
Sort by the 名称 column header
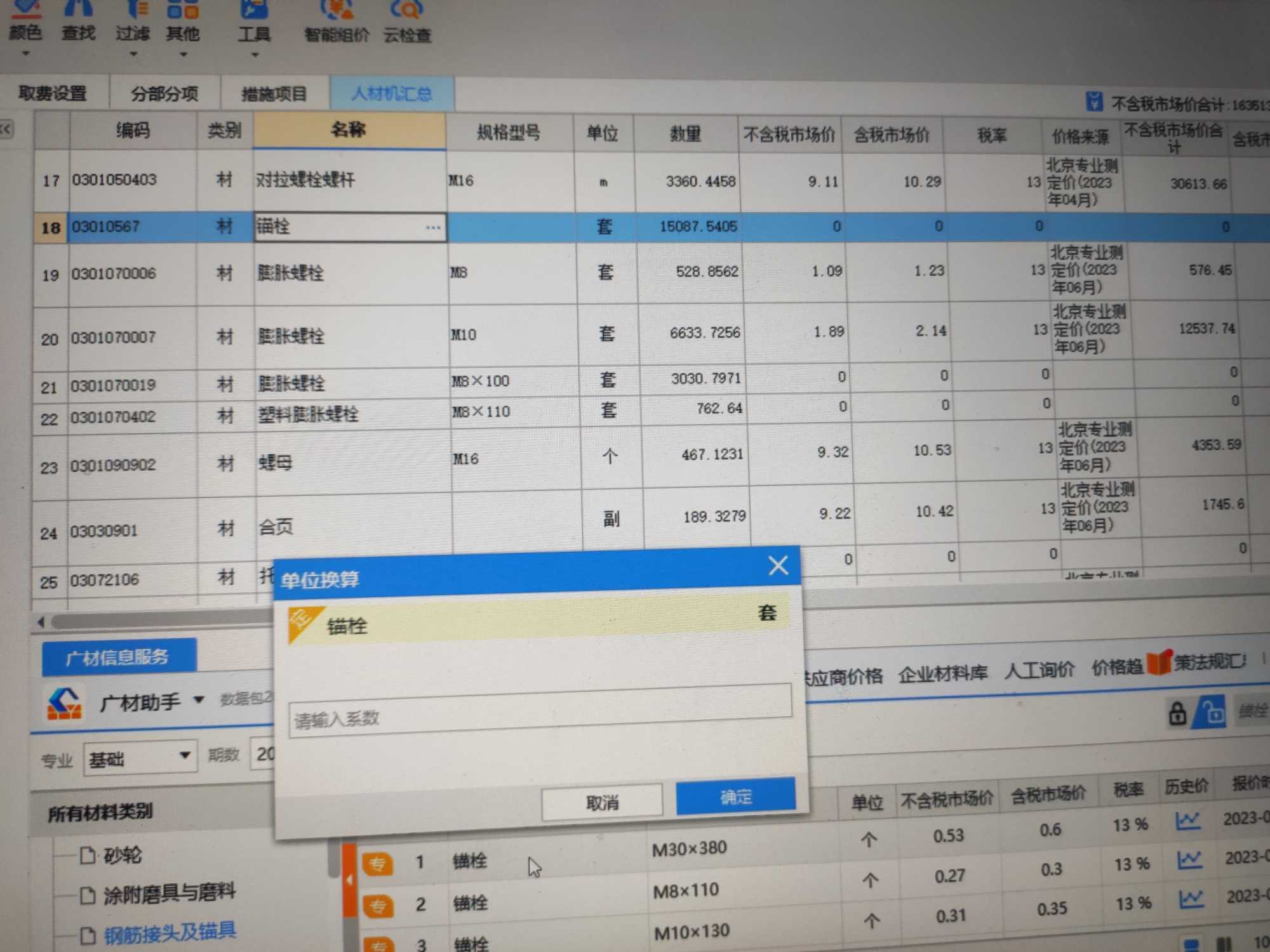click(x=349, y=130)
